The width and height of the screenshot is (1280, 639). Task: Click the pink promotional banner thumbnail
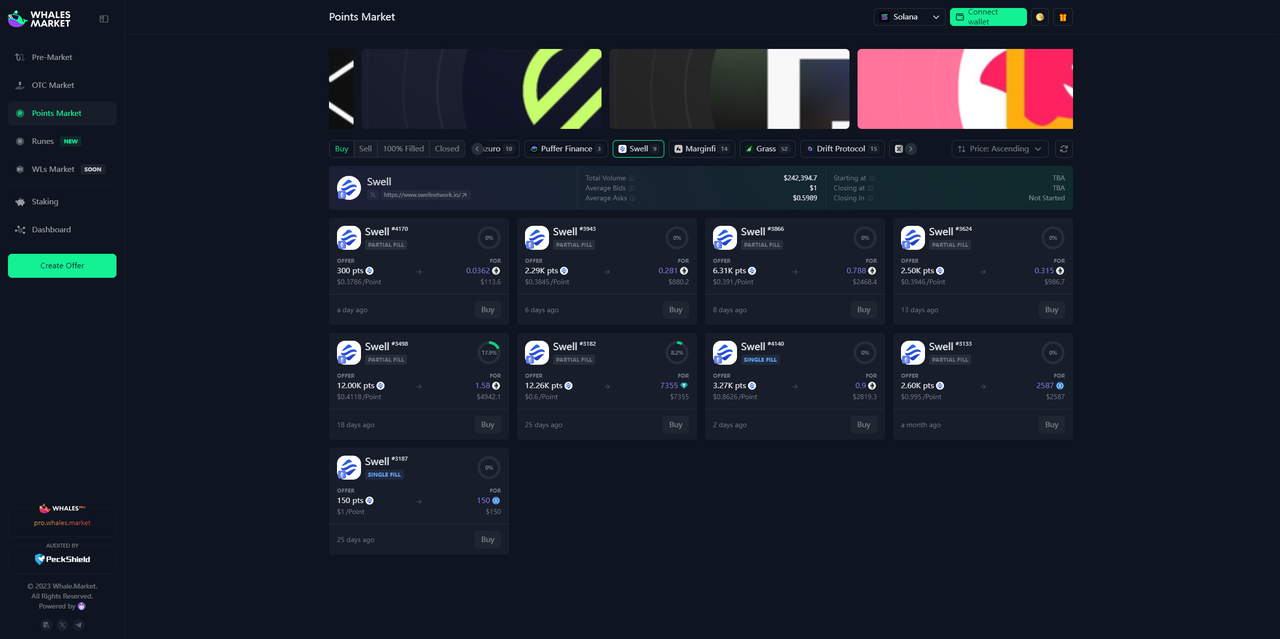pos(964,89)
